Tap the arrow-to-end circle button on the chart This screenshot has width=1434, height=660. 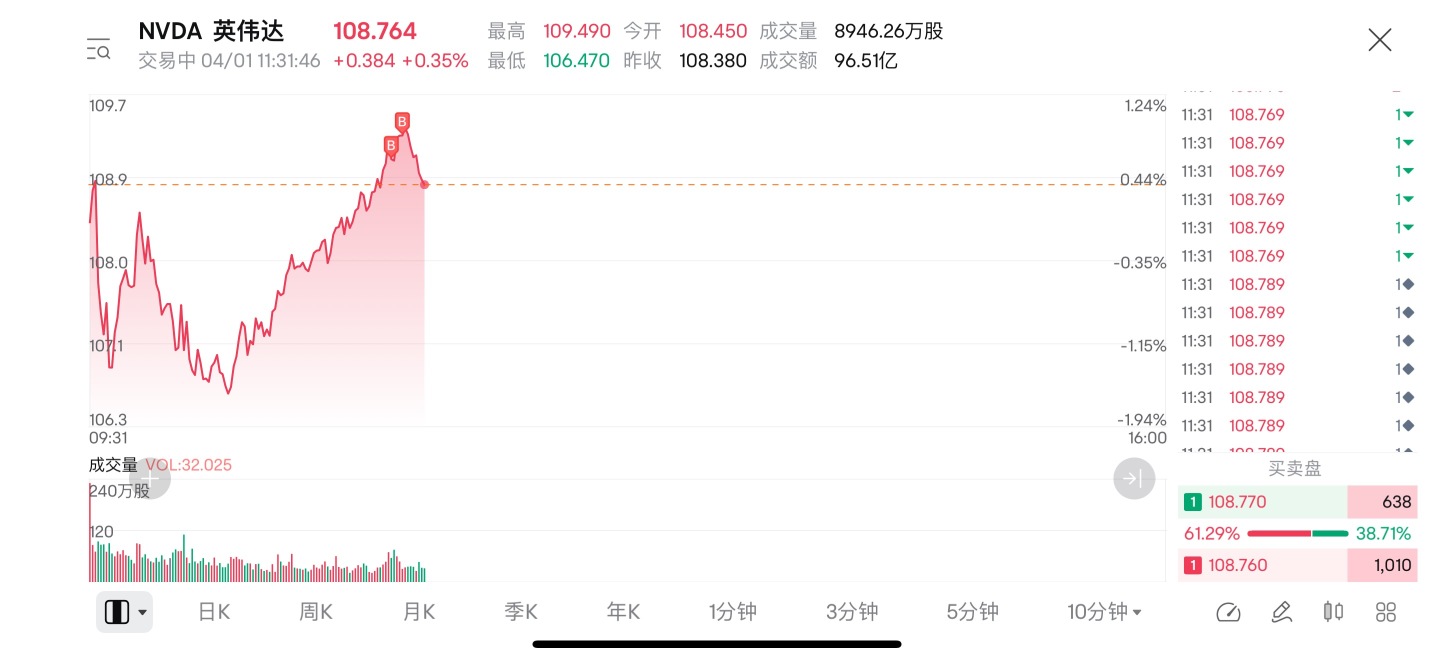(x=1134, y=479)
